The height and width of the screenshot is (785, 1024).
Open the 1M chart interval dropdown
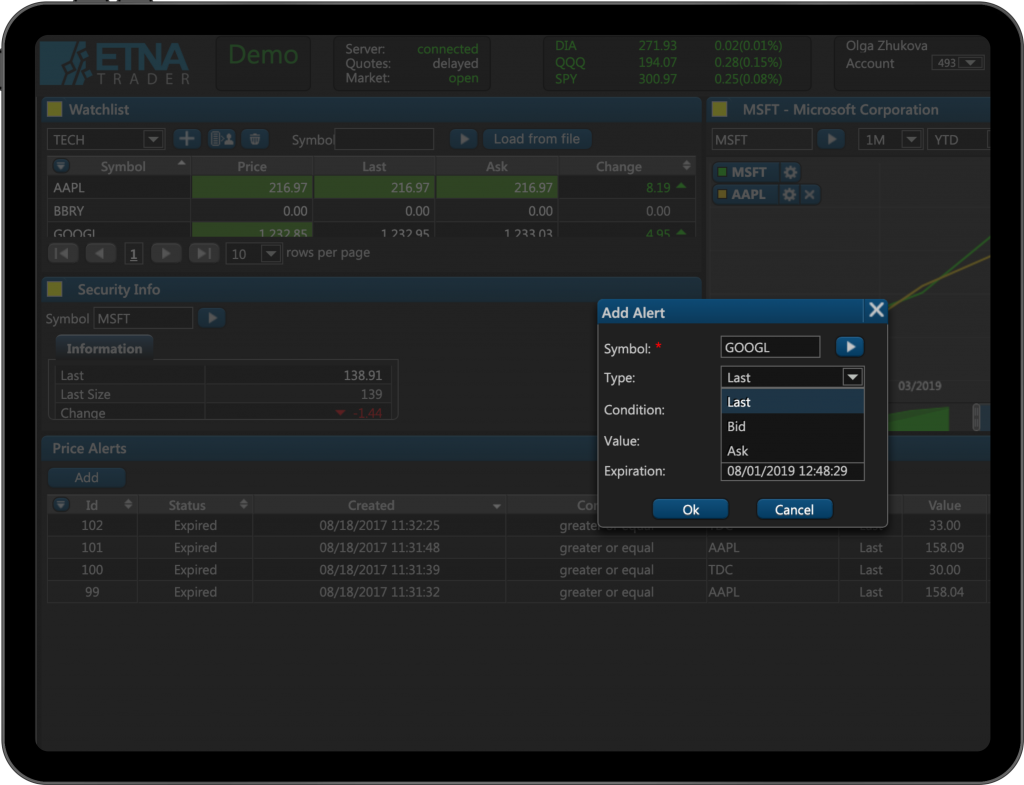tap(911, 139)
